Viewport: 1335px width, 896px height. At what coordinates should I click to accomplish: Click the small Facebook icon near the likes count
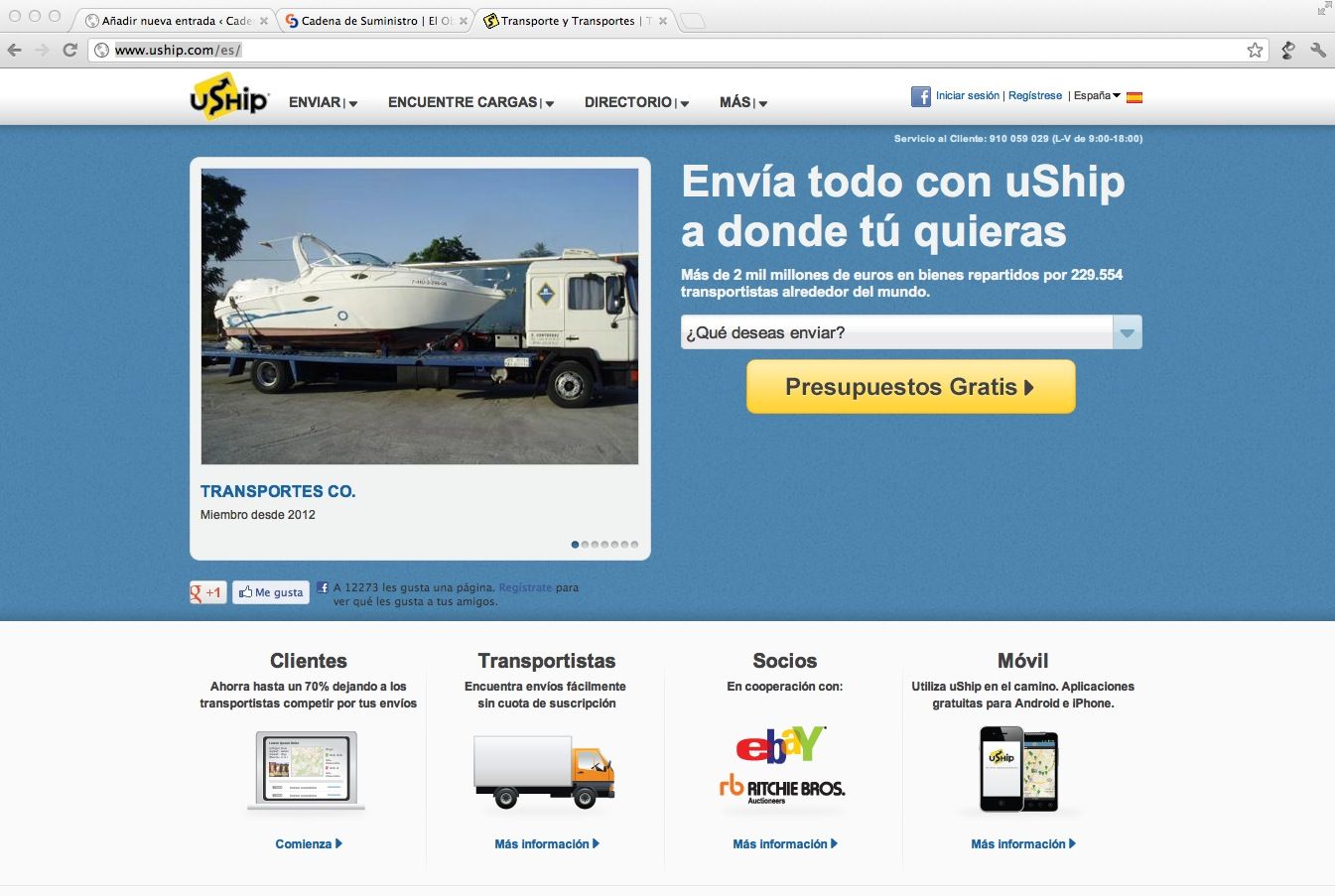tap(322, 589)
